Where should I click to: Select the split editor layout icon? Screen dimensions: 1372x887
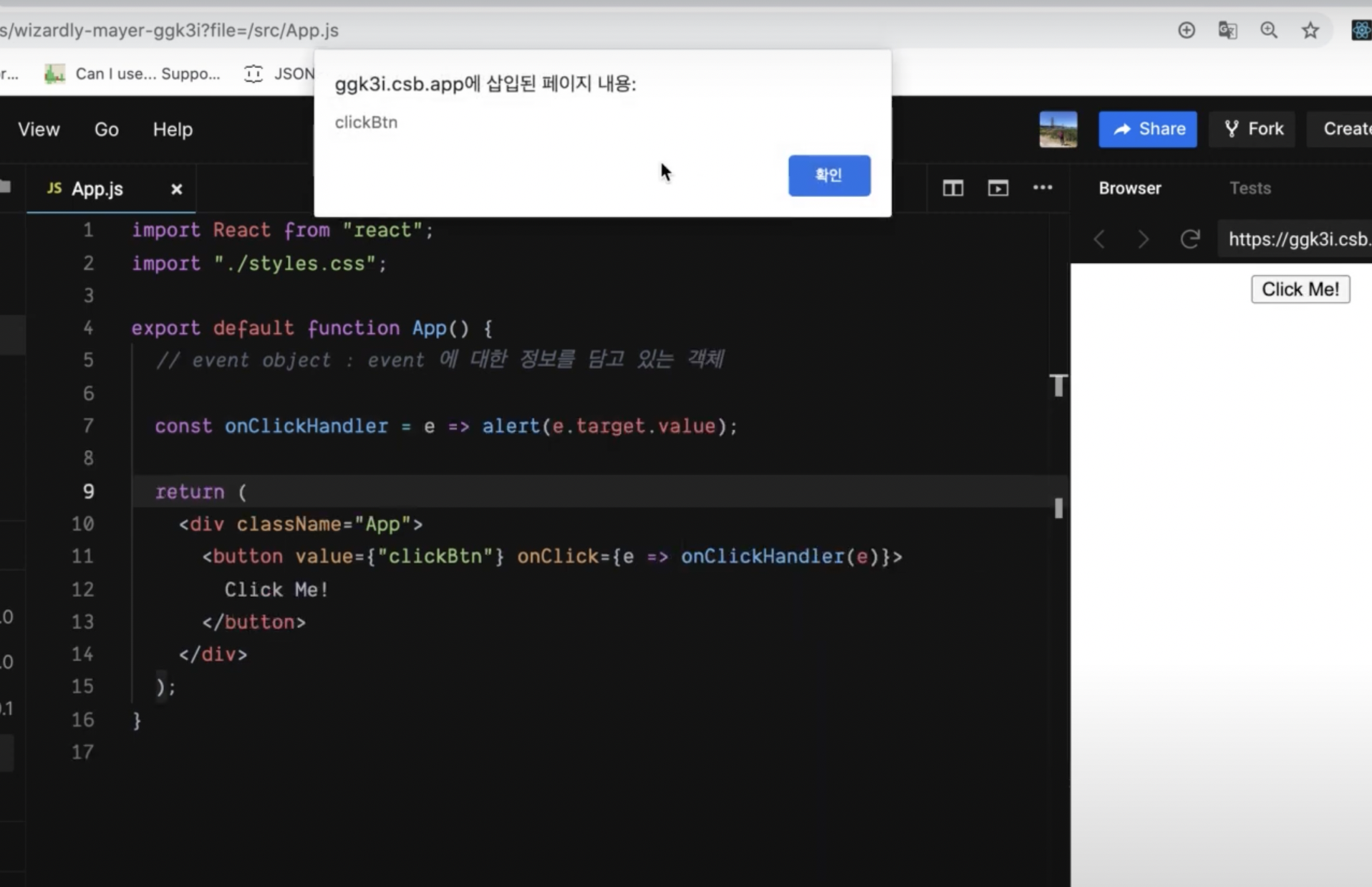click(x=952, y=188)
